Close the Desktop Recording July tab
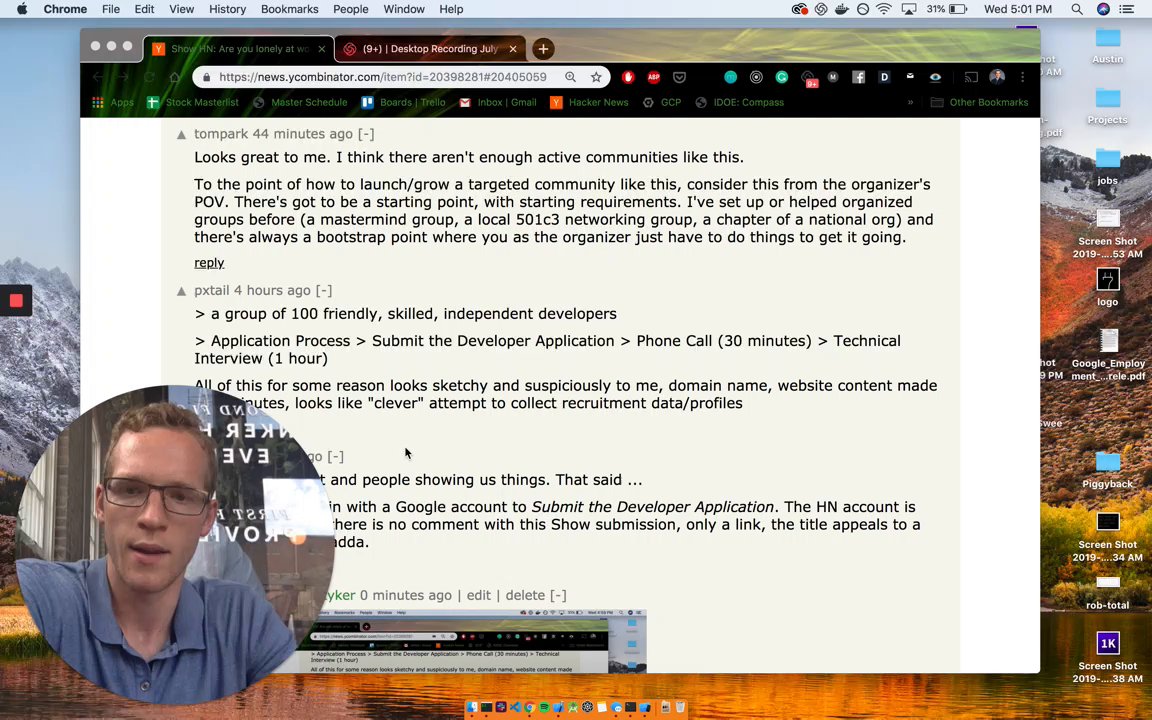 pyautogui.click(x=513, y=49)
